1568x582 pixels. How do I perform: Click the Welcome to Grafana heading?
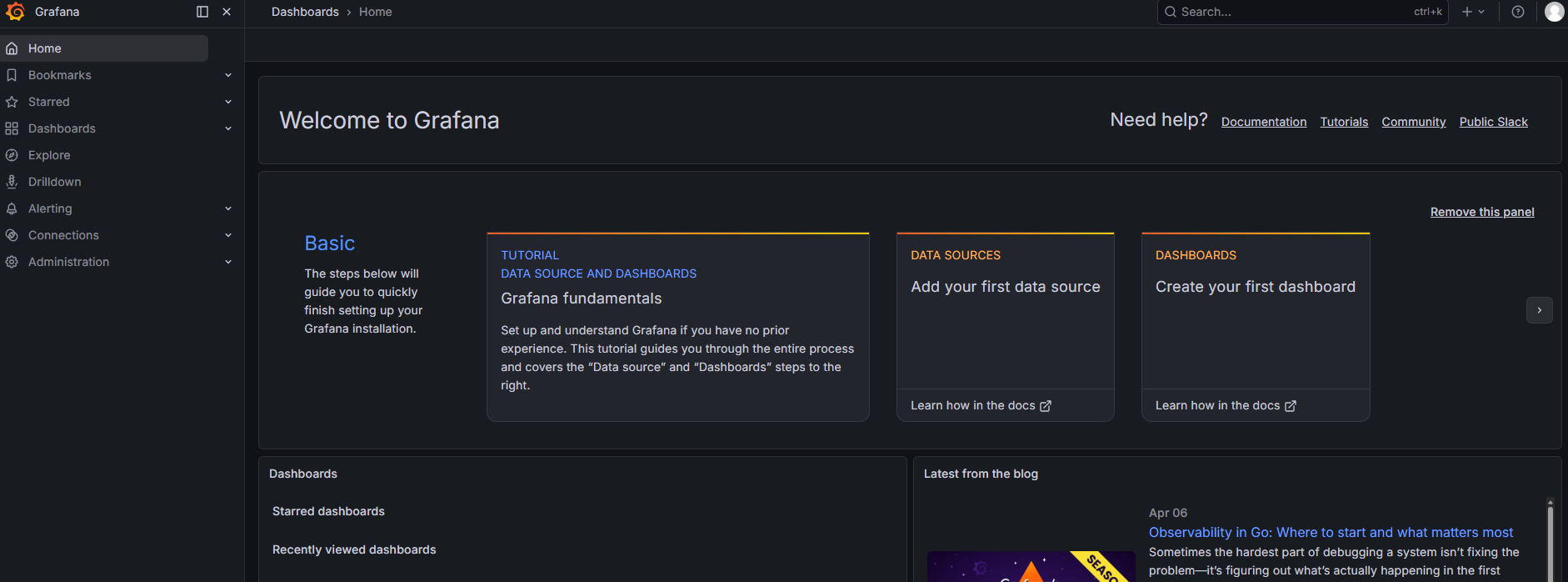pos(389,120)
